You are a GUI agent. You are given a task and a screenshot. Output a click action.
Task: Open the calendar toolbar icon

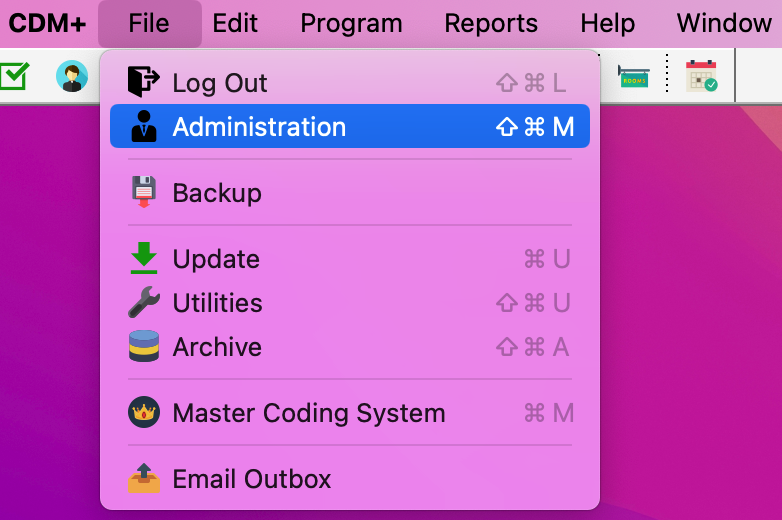click(x=701, y=76)
